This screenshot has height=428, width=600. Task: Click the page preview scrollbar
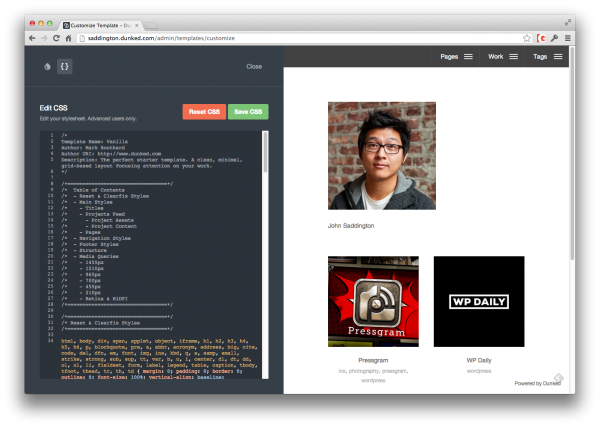point(572,153)
